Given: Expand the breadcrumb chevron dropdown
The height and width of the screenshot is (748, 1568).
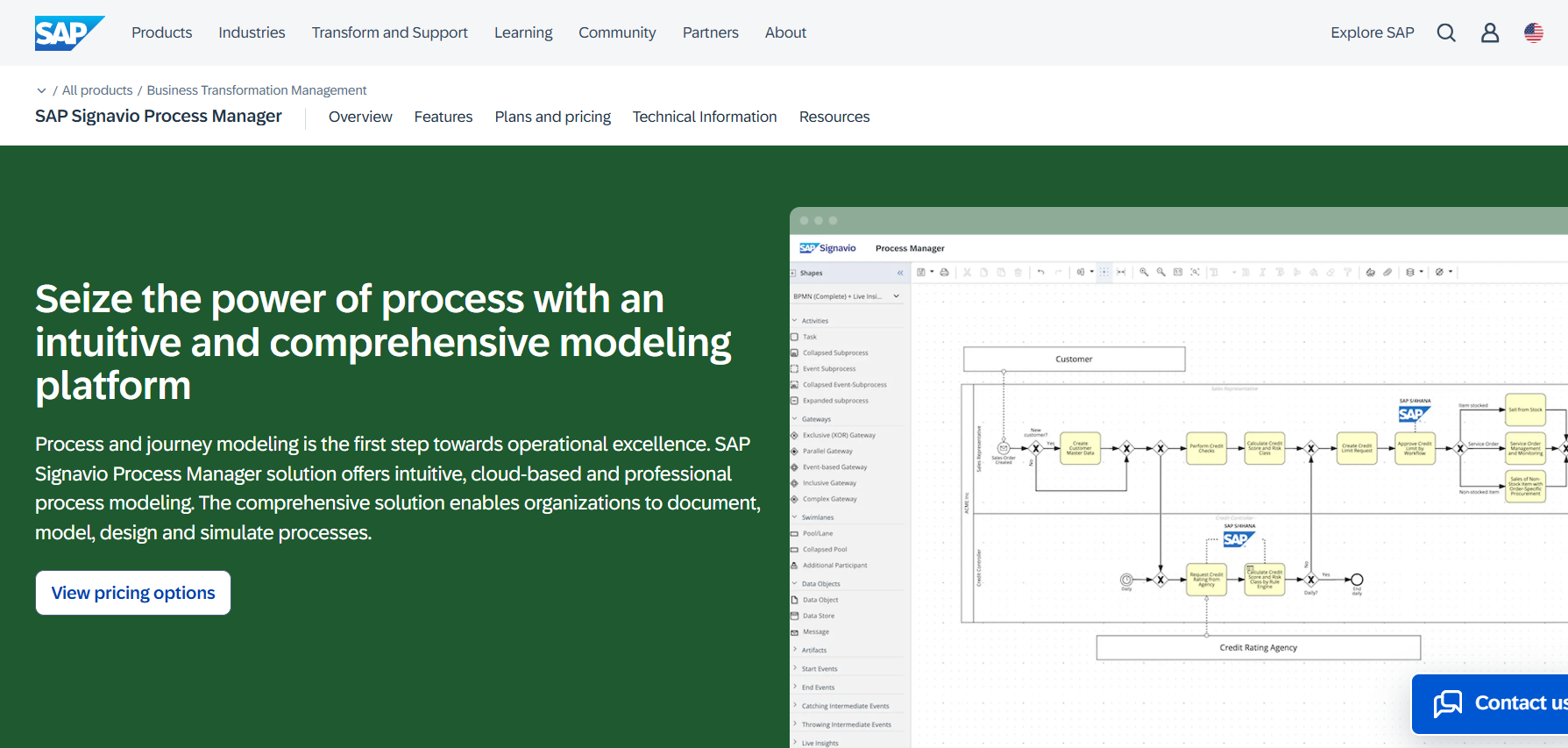Looking at the screenshot, I should (41, 90).
